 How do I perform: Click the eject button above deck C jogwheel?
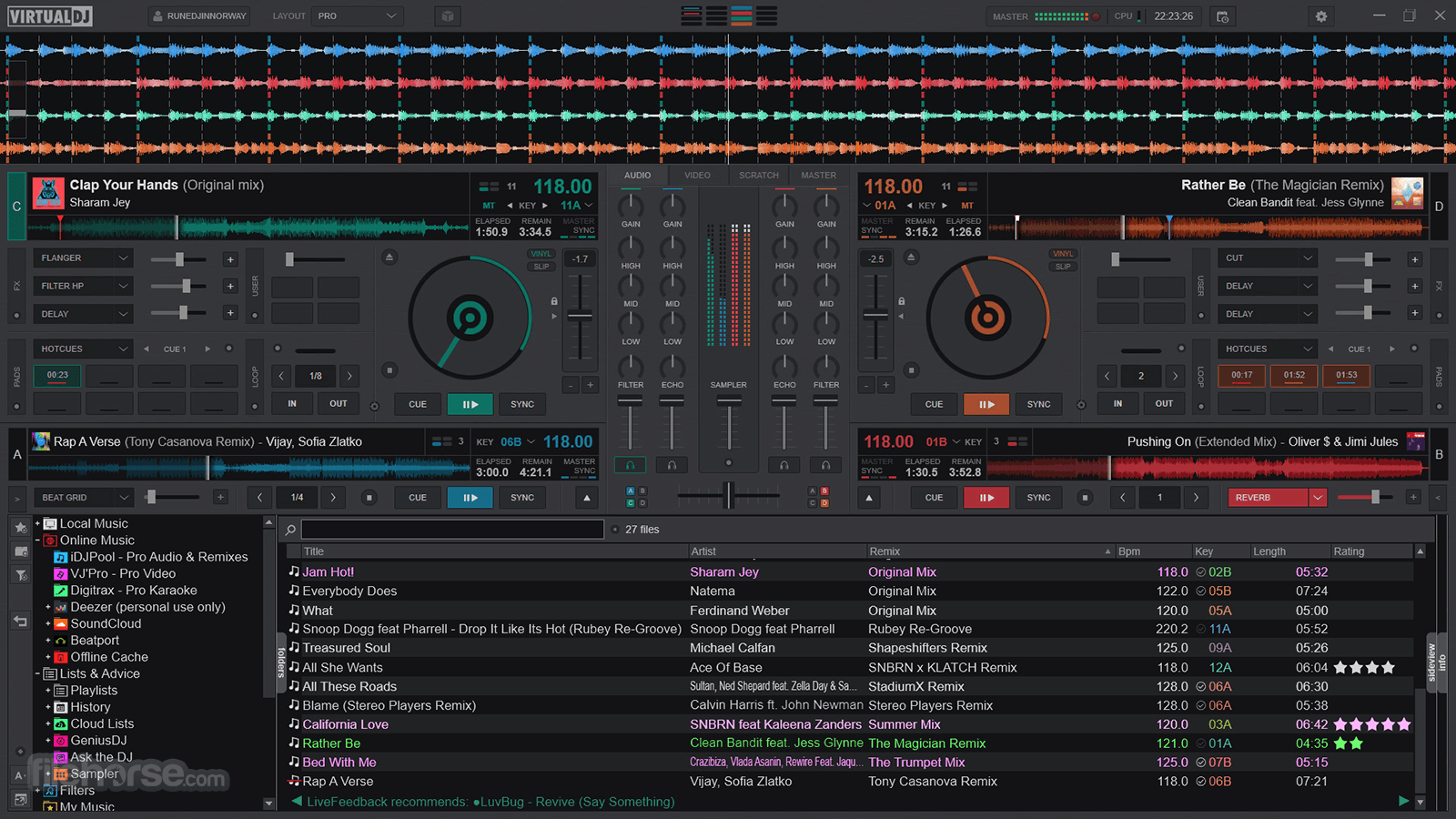coord(389,258)
